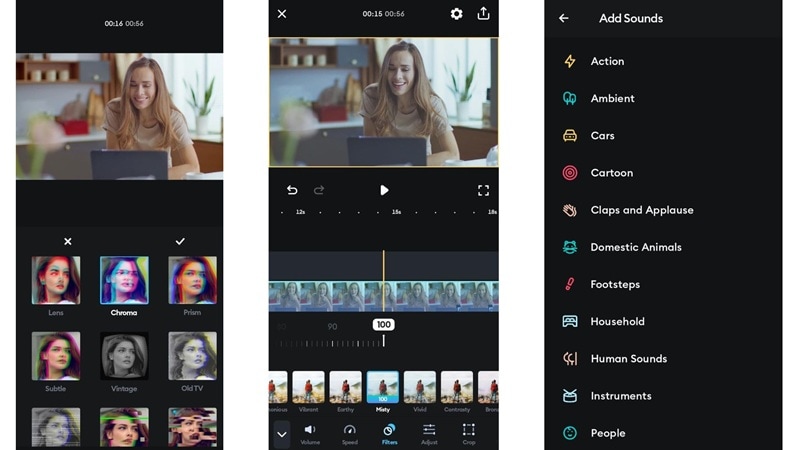Redo the last edit
Image resolution: width=800 pixels, height=450 pixels.
319,190
